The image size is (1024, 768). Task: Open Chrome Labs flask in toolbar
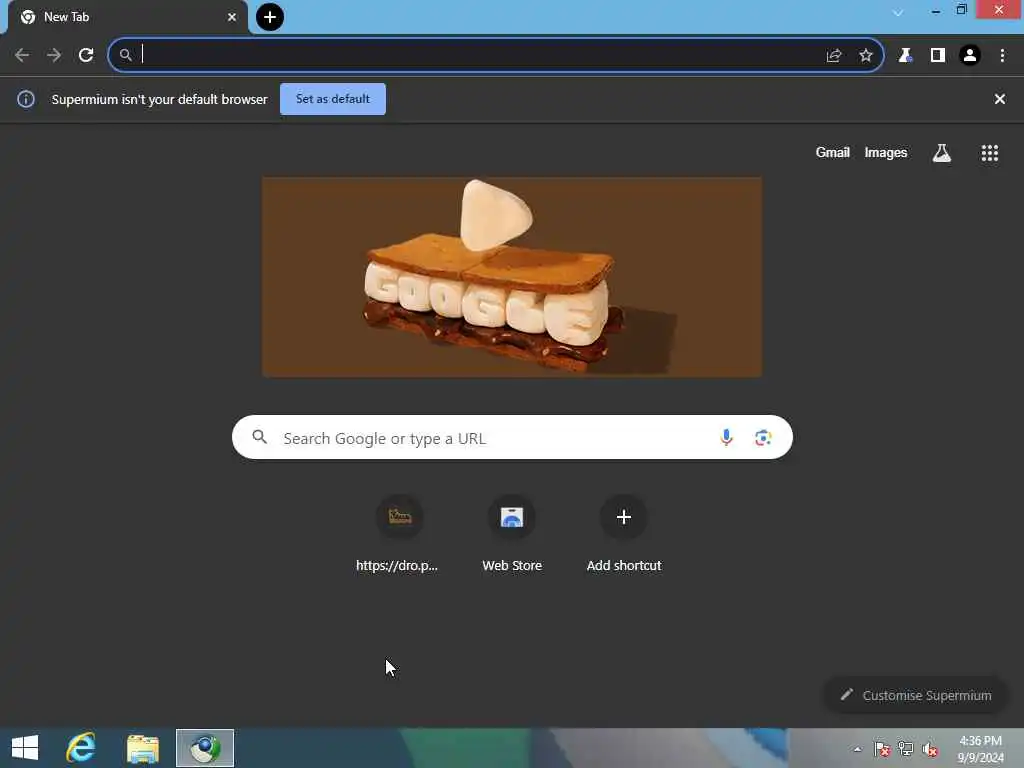tap(905, 56)
